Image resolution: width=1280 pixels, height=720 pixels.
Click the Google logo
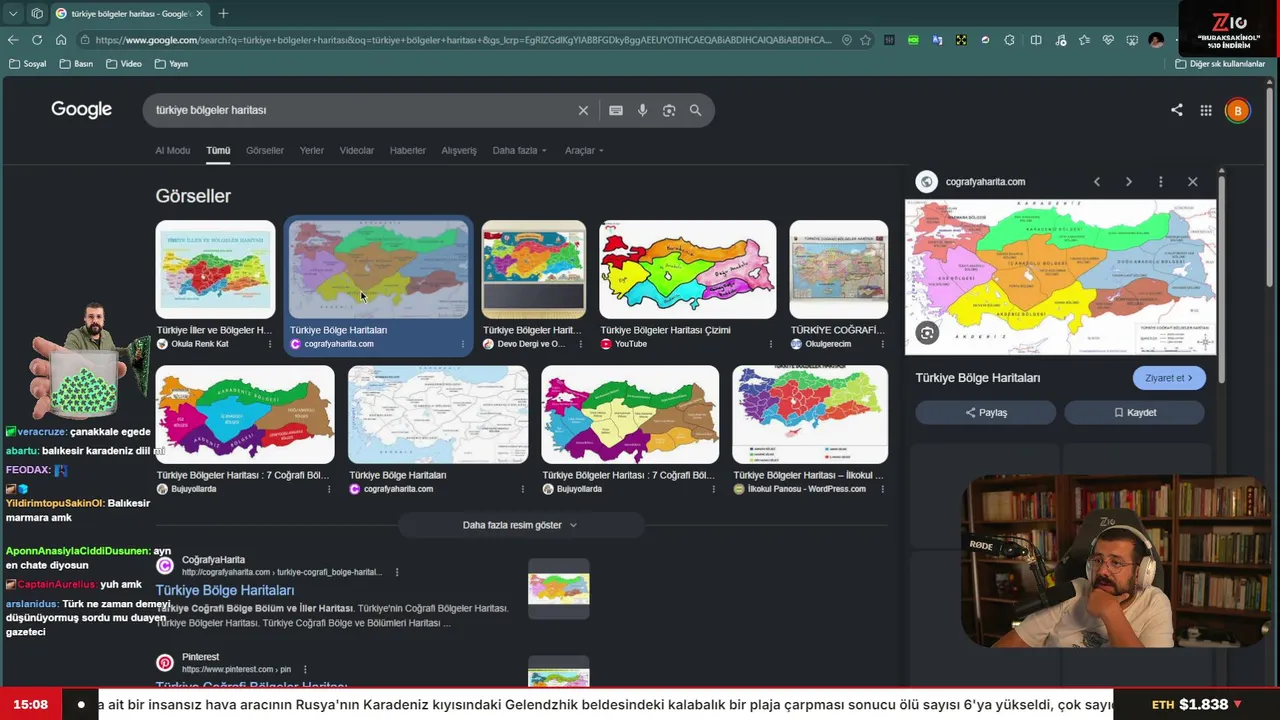click(x=81, y=110)
